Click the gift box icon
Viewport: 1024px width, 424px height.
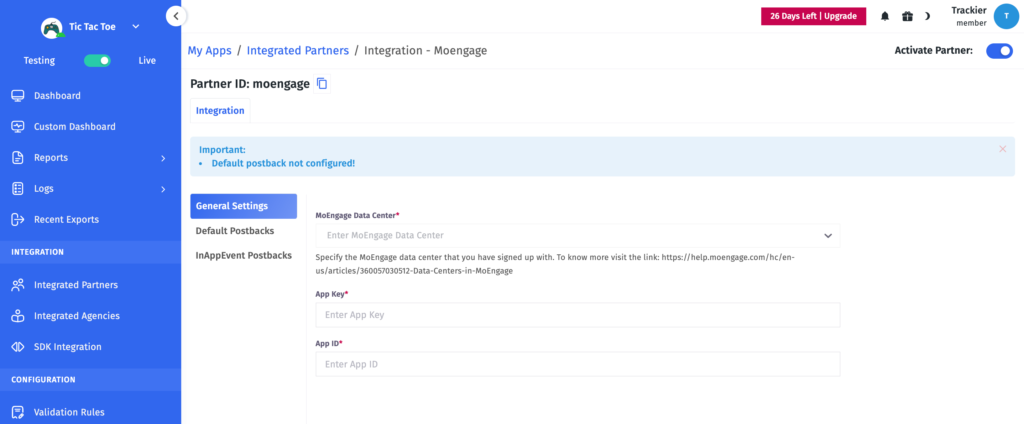(x=907, y=16)
